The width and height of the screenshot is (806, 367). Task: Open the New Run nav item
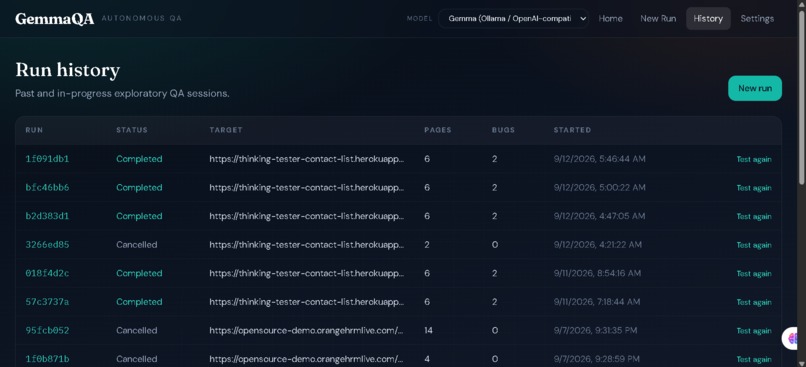pos(658,19)
